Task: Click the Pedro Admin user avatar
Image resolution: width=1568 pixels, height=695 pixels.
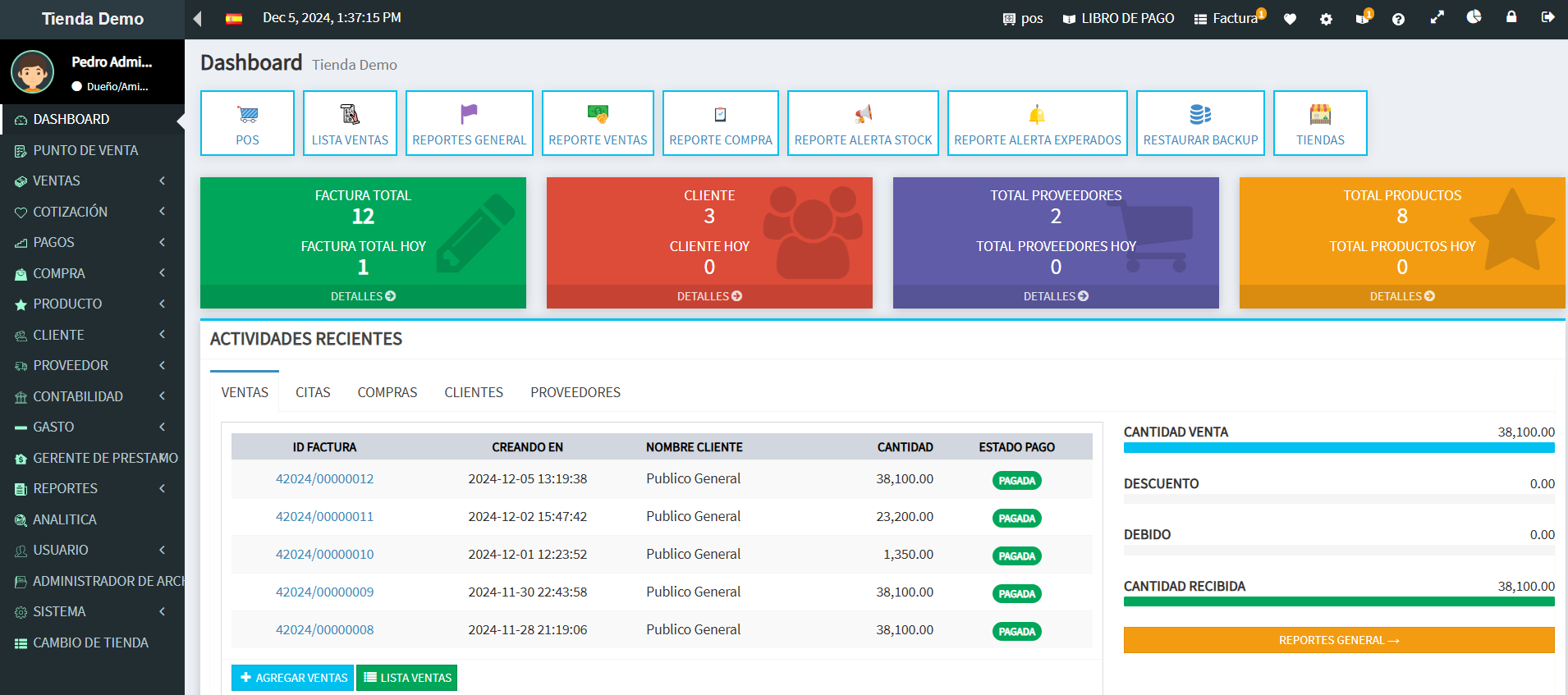Action: click(x=32, y=72)
